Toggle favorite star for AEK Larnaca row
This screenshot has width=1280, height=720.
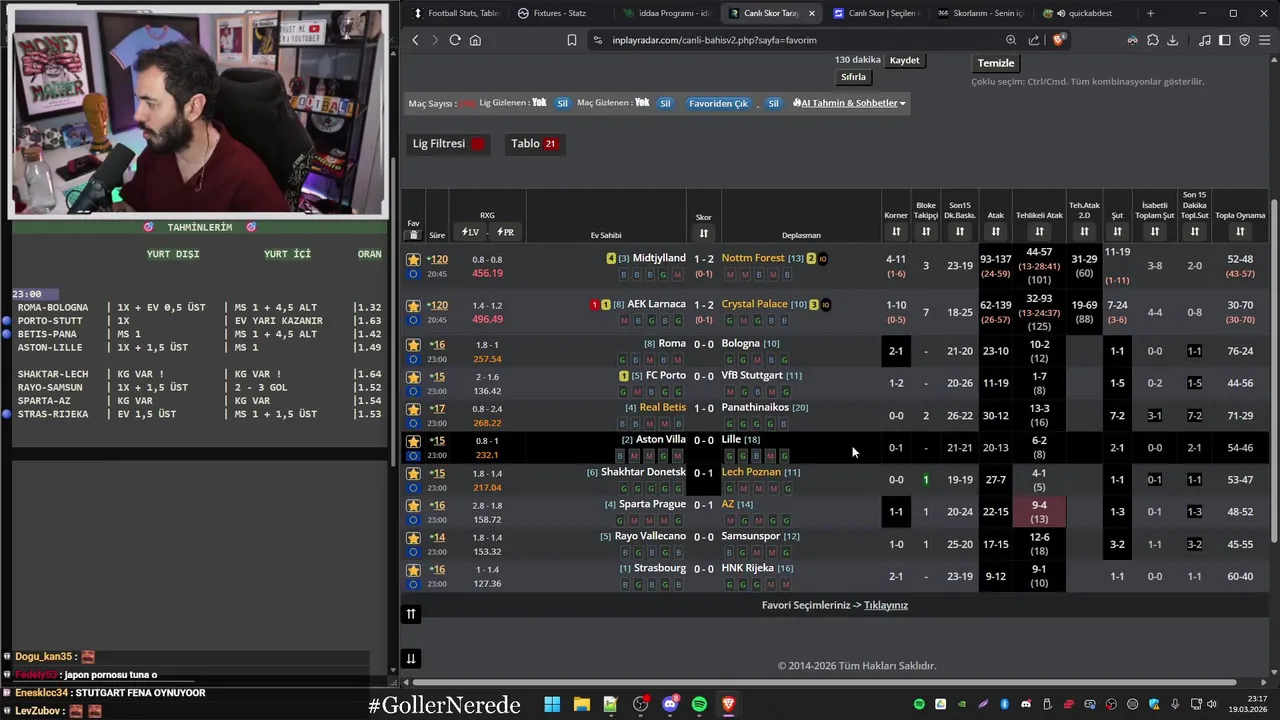(413, 305)
